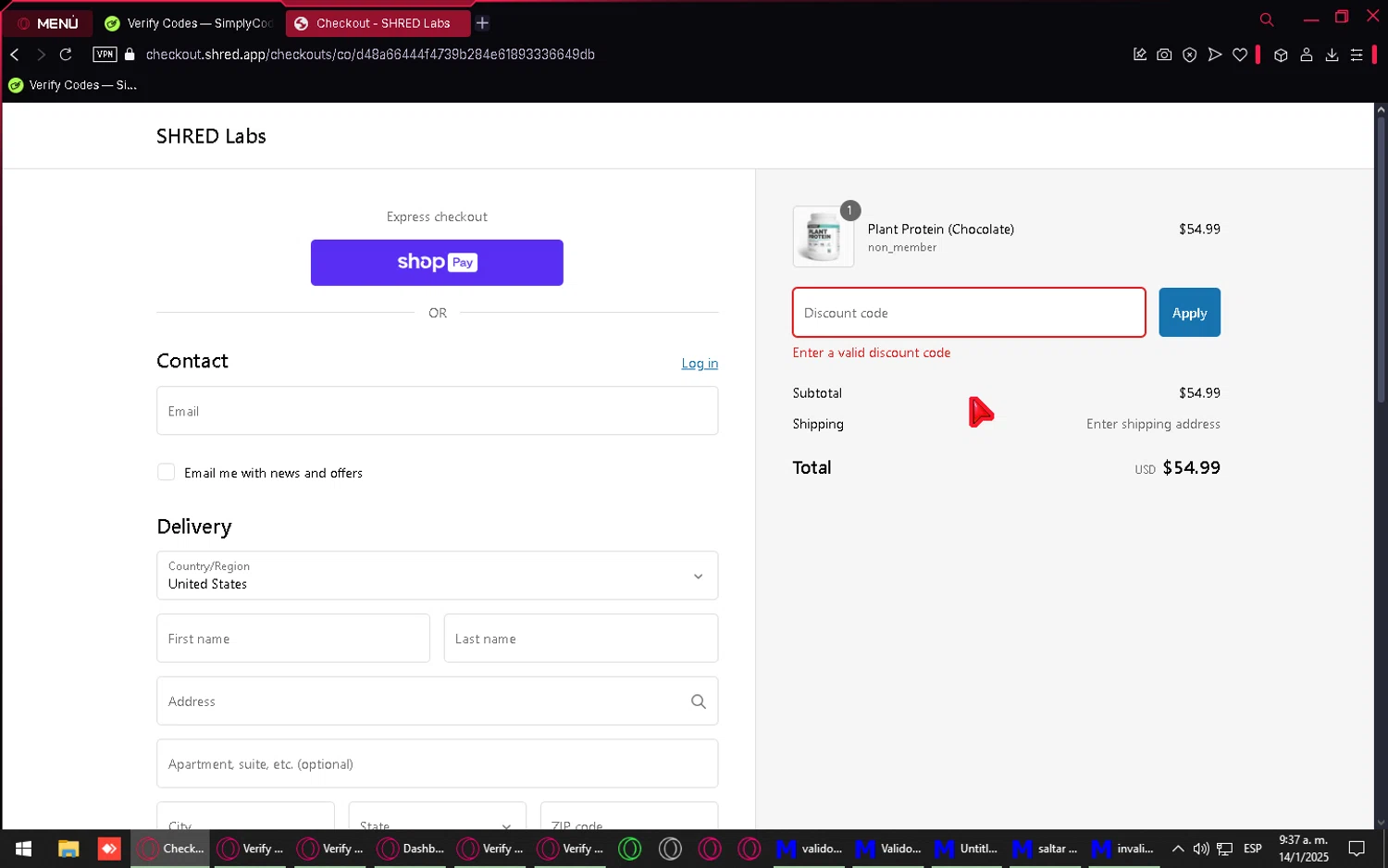Screen dimensions: 1388x868
Task: Open the profile person icon
Action: (1307, 55)
